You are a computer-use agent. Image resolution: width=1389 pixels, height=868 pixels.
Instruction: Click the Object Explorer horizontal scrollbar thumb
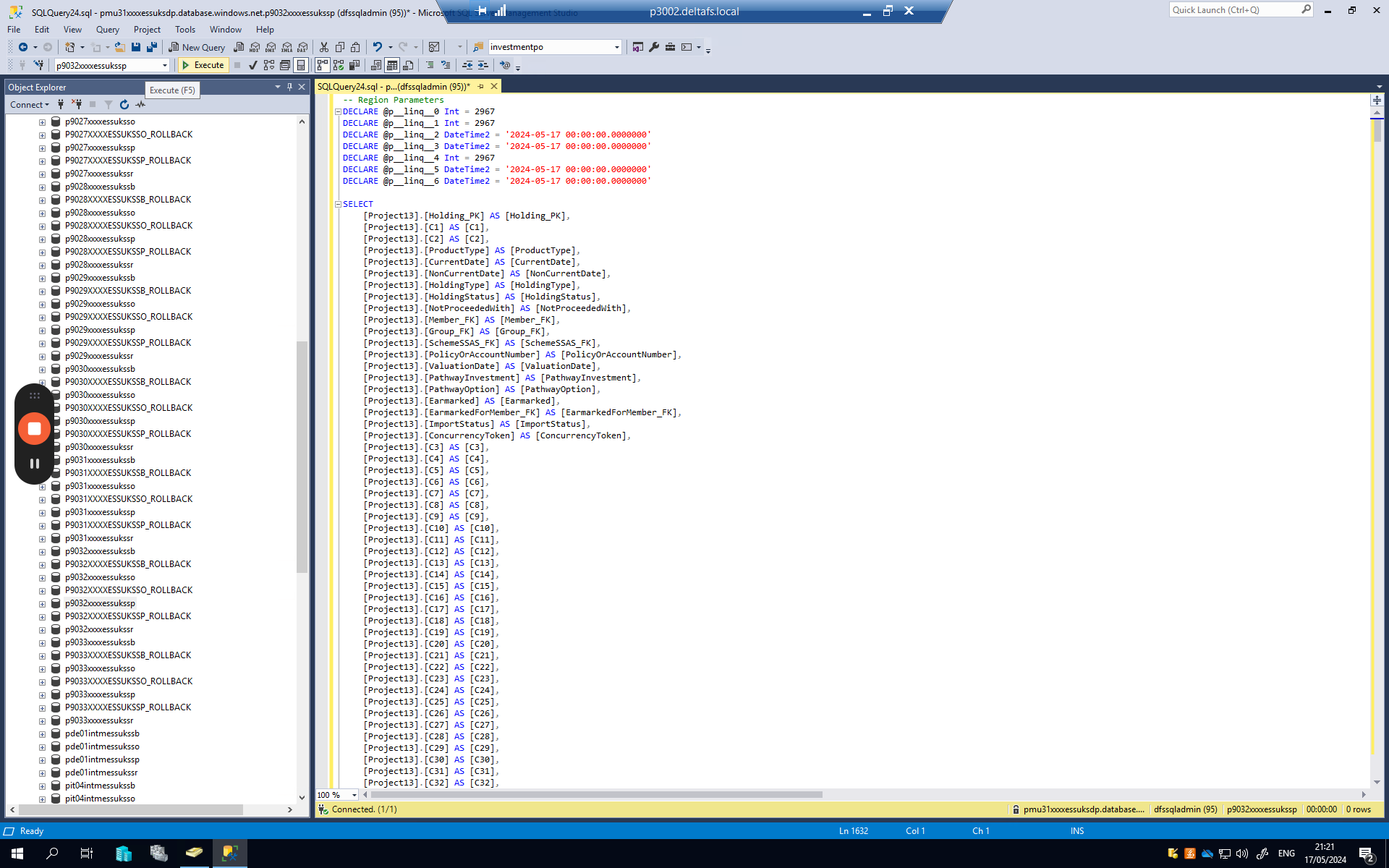pyautogui.click(x=130, y=809)
